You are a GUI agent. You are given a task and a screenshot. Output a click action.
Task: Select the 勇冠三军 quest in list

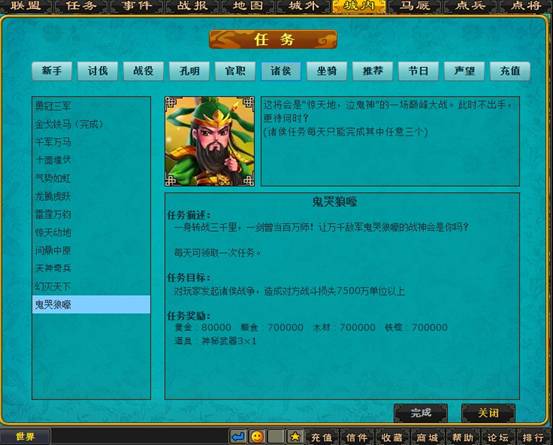click(x=91, y=106)
